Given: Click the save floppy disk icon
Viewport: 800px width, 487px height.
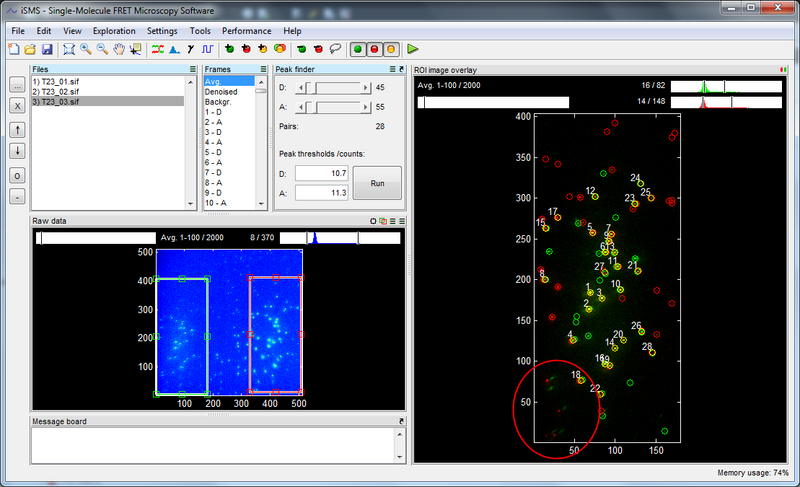Looking at the screenshot, I should tap(47, 48).
